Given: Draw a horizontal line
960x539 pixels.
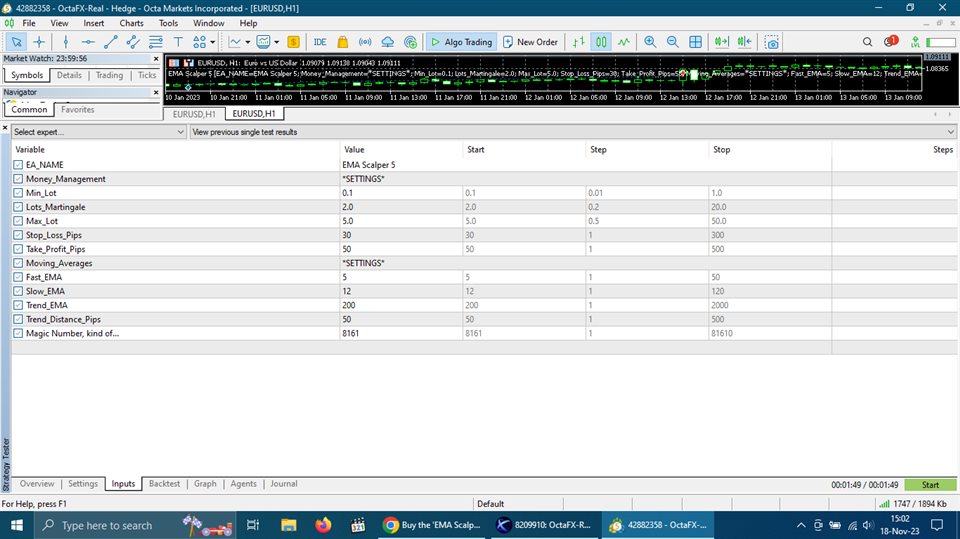Looking at the screenshot, I should pyautogui.click(x=88, y=42).
